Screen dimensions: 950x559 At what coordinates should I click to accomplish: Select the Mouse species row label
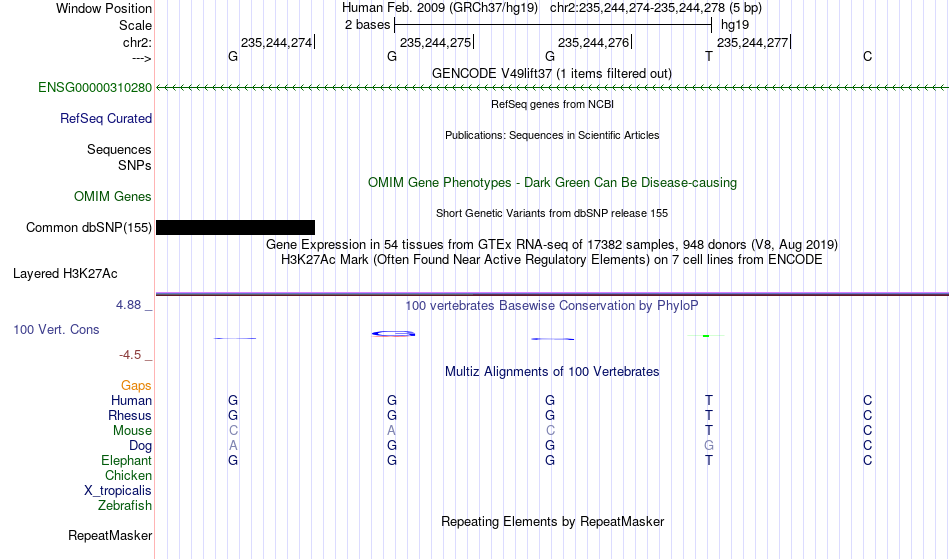click(132, 431)
